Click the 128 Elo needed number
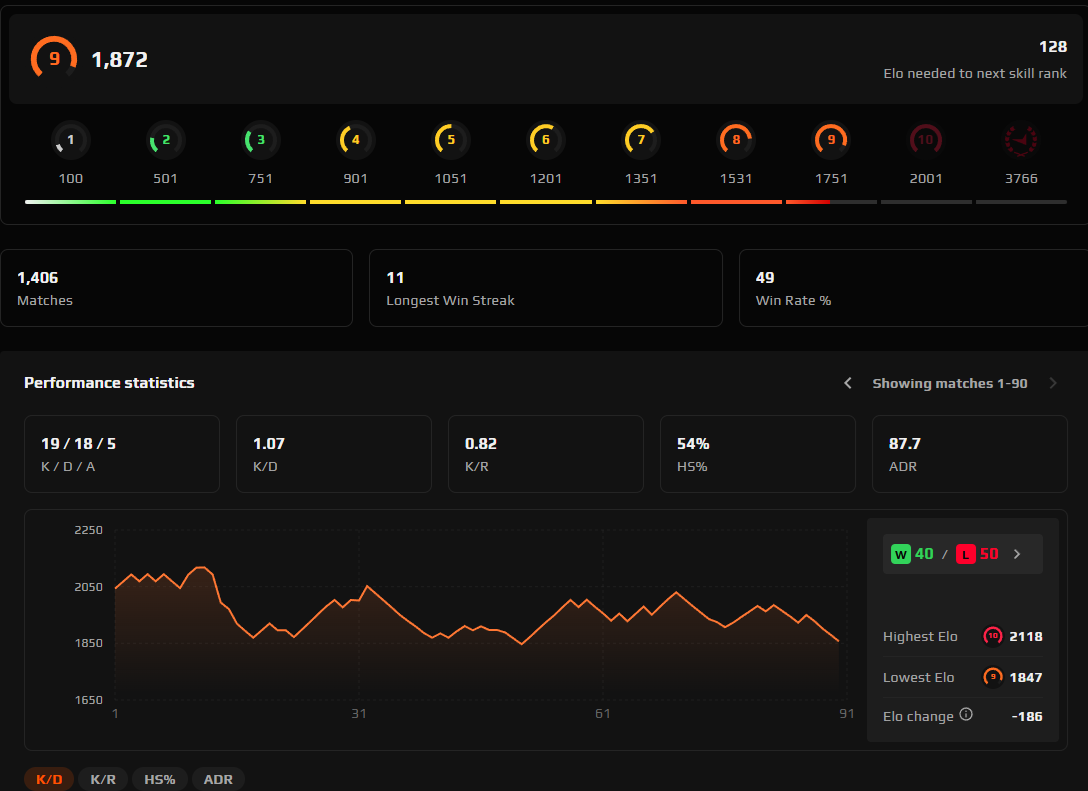The image size is (1088, 791). (1053, 46)
